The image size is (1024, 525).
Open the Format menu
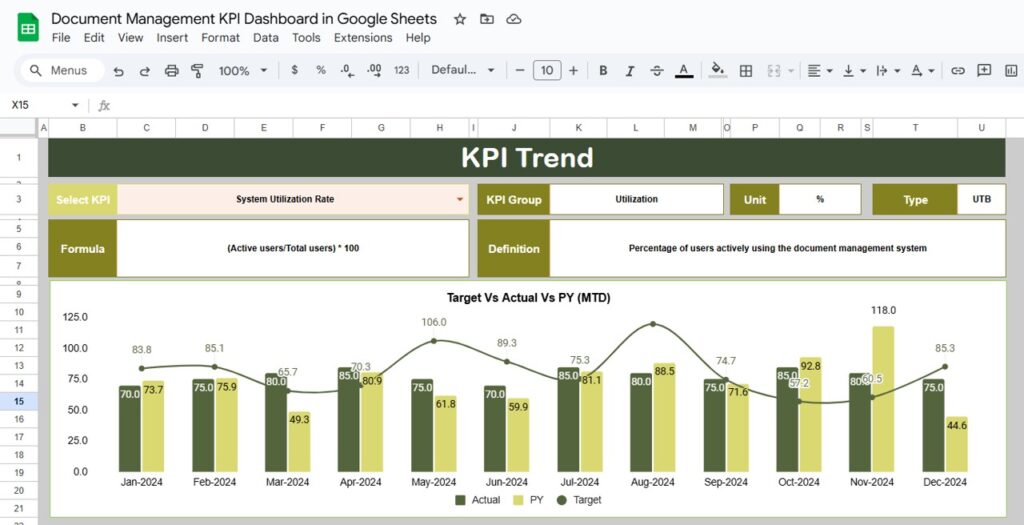[221, 38]
